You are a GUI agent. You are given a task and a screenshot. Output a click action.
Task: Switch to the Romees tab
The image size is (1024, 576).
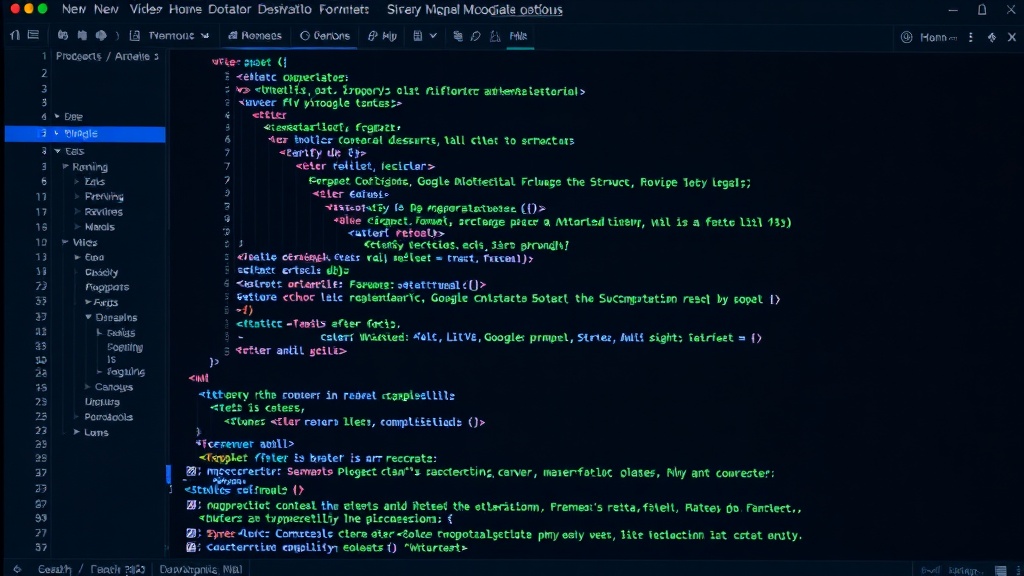(255, 36)
